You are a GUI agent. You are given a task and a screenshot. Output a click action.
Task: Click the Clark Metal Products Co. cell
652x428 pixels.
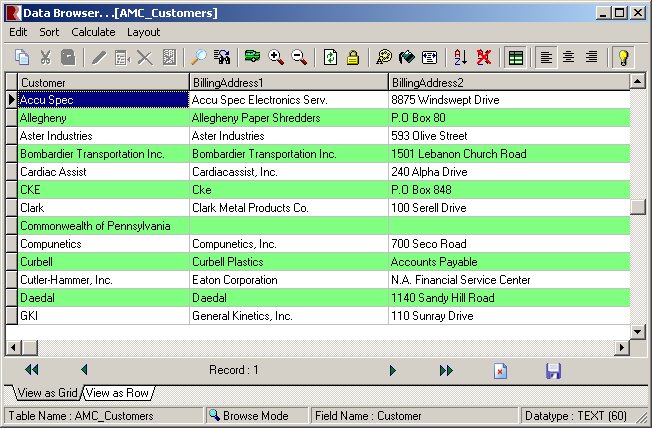click(289, 208)
